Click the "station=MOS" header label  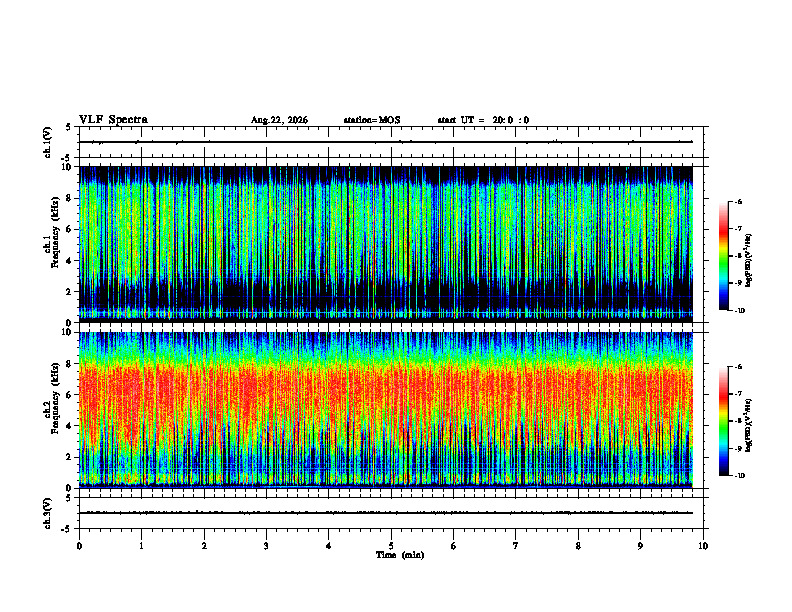pos(372,120)
